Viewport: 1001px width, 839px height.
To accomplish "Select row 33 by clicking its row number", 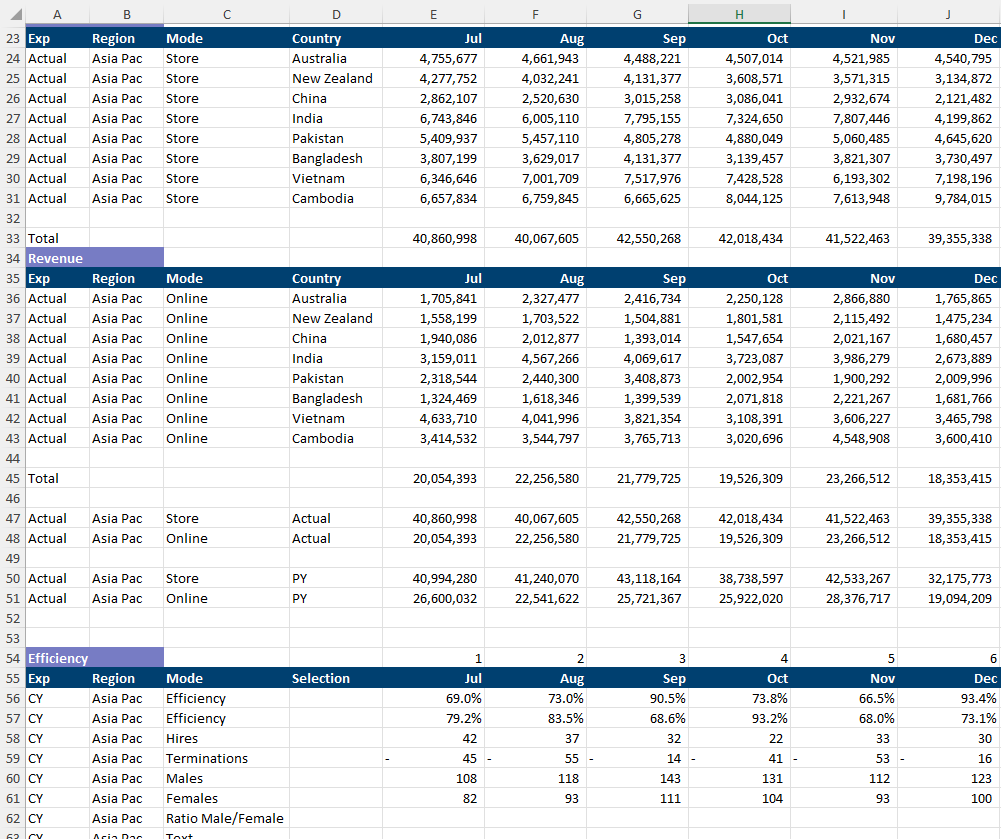I will [x=12, y=238].
